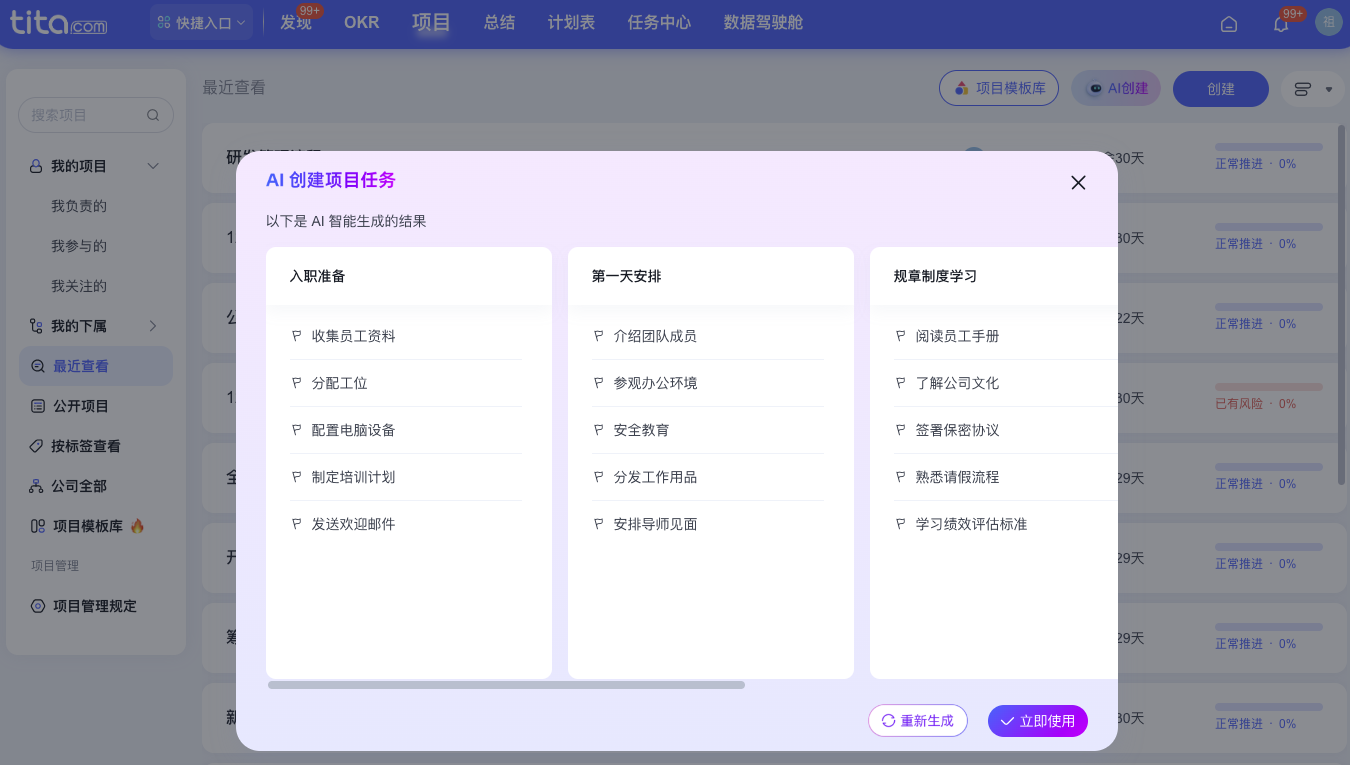Click the 项目管理规定 gear icon
1350x765 pixels.
pyautogui.click(x=40, y=605)
